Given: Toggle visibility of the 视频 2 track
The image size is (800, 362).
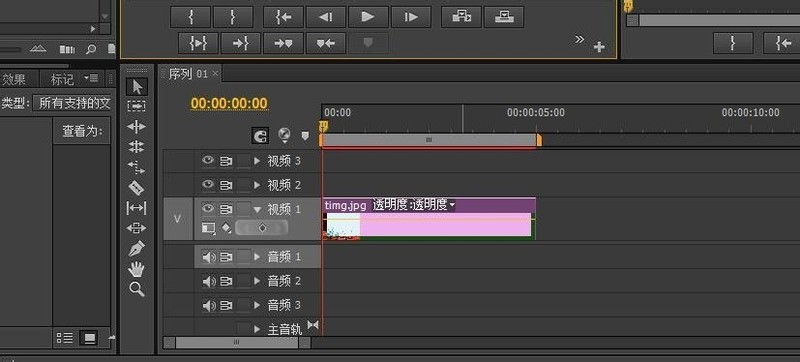Looking at the screenshot, I should click(208, 184).
